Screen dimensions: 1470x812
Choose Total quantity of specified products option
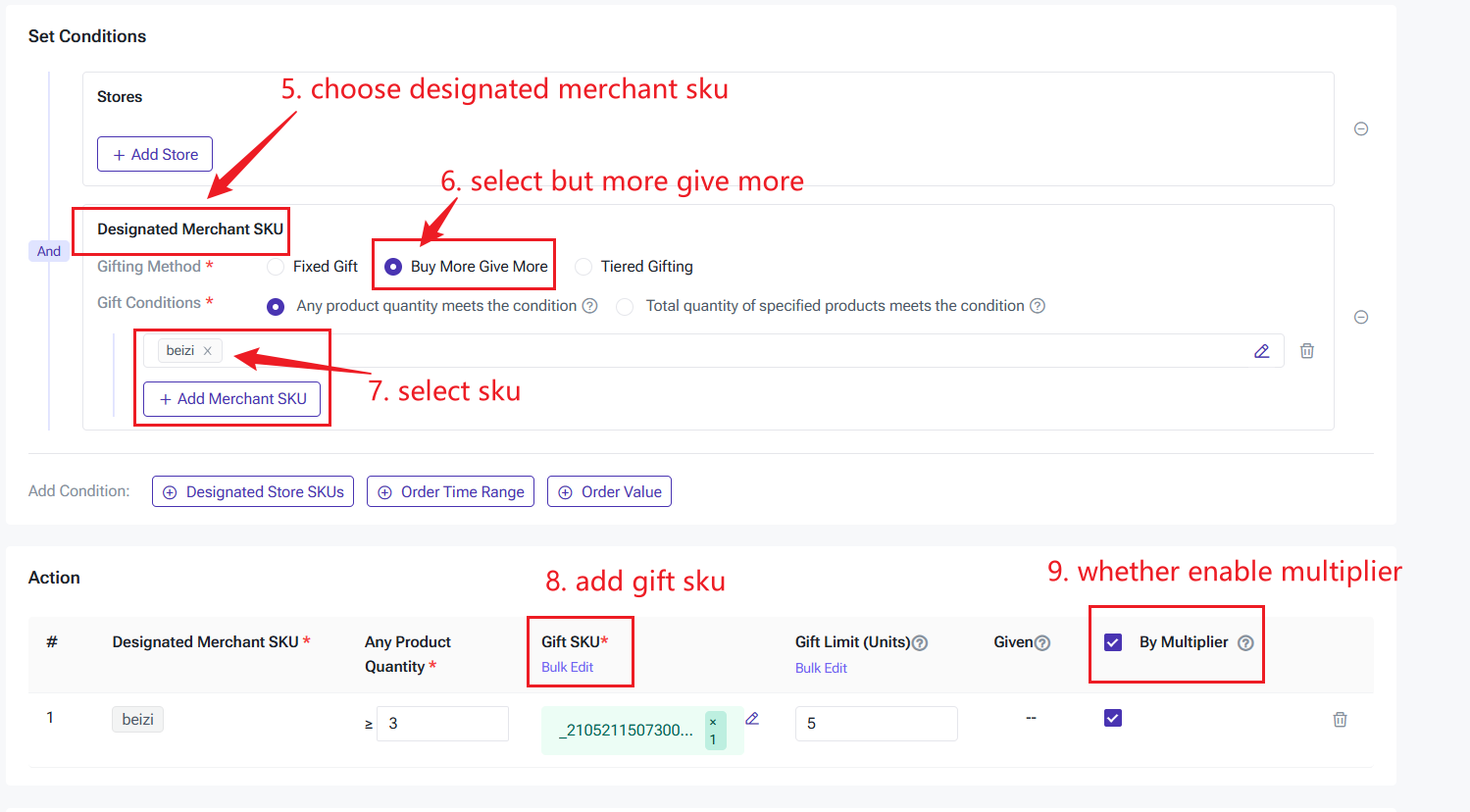(x=625, y=307)
